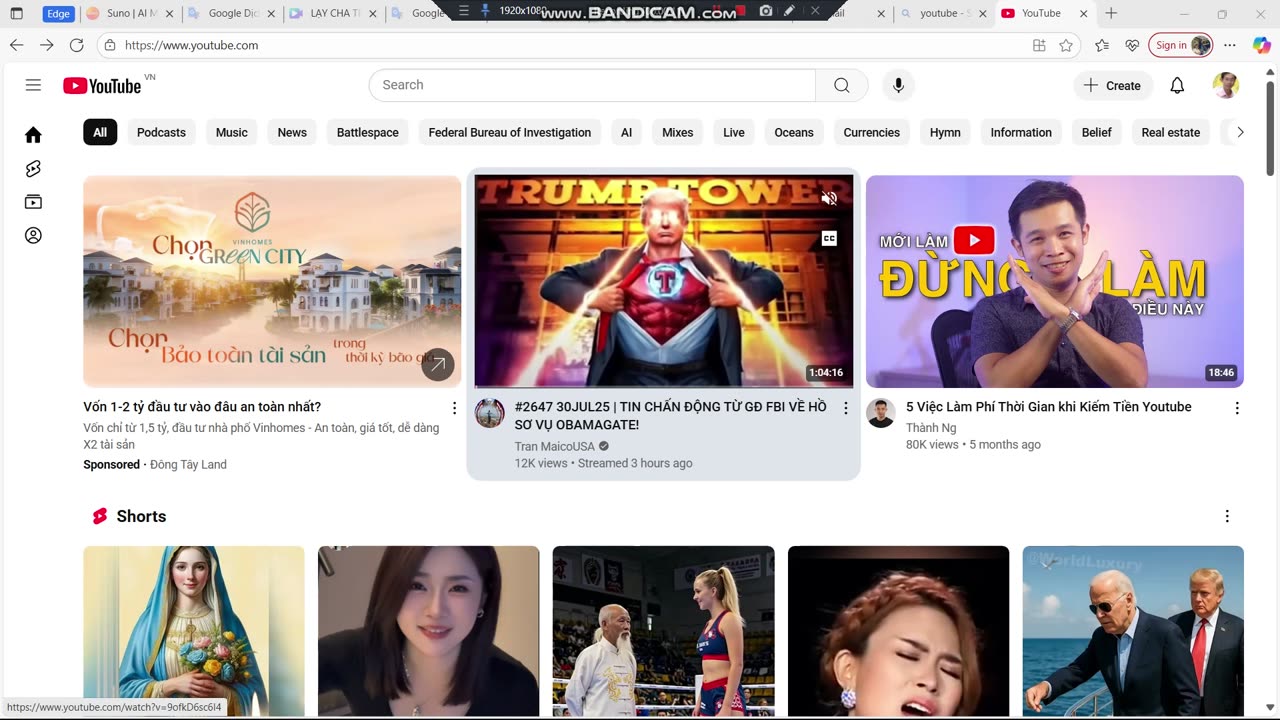Screen dimensions: 1280x720
Task: Select the Live chip
Action: (734, 132)
